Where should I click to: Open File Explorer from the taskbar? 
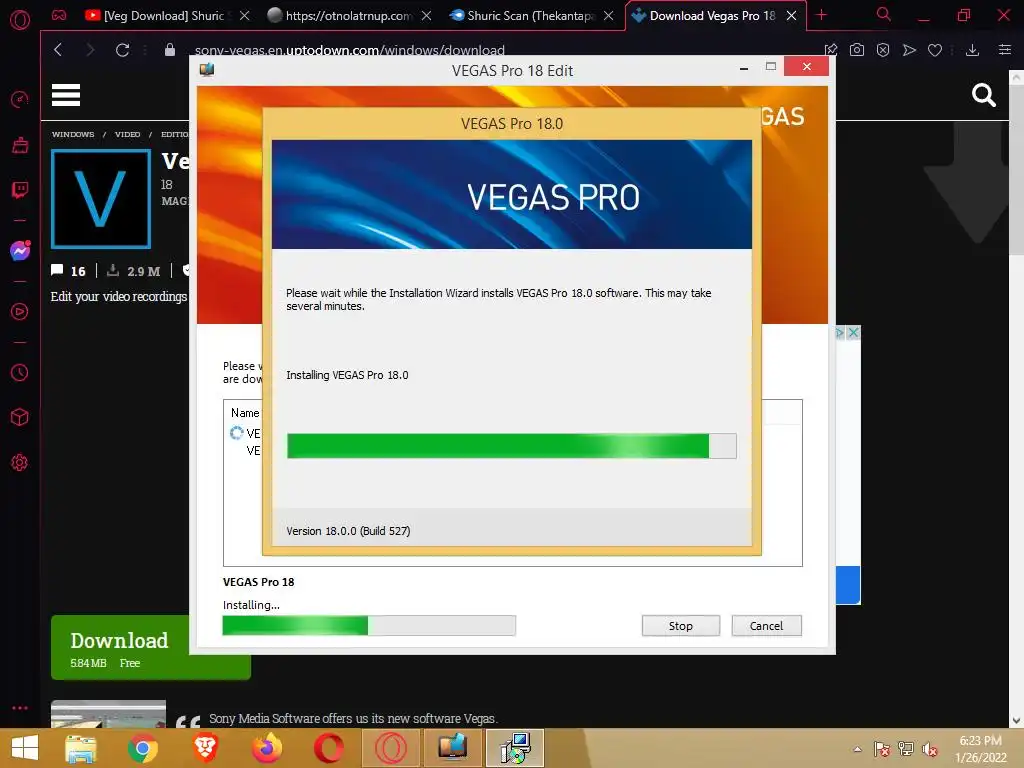click(81, 748)
